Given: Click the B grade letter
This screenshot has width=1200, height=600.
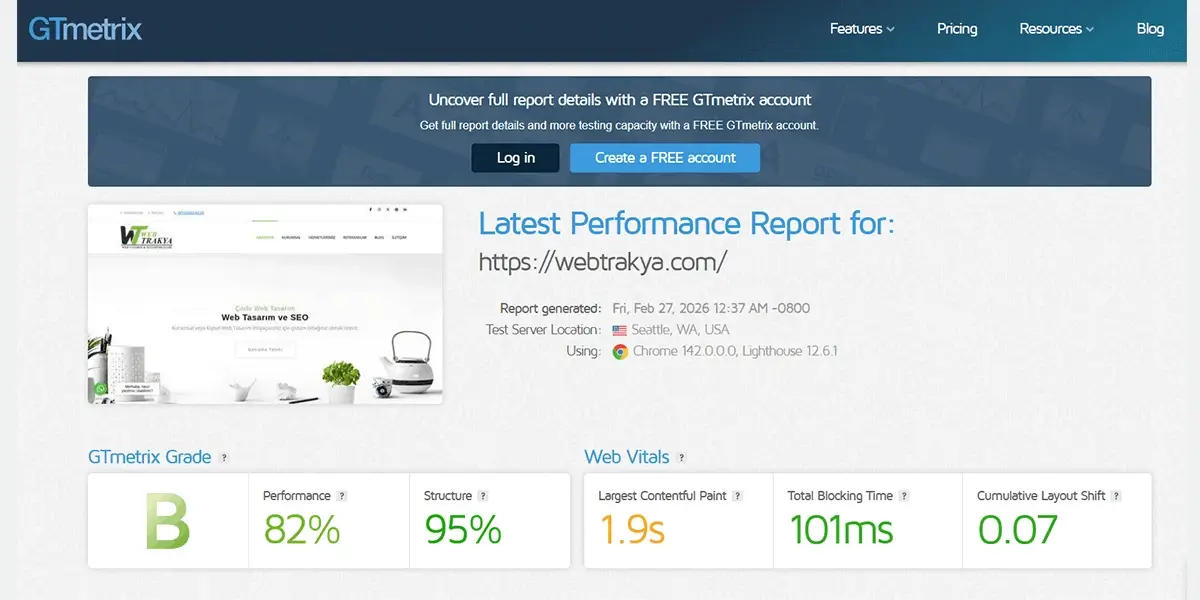Looking at the screenshot, I should click(168, 521).
